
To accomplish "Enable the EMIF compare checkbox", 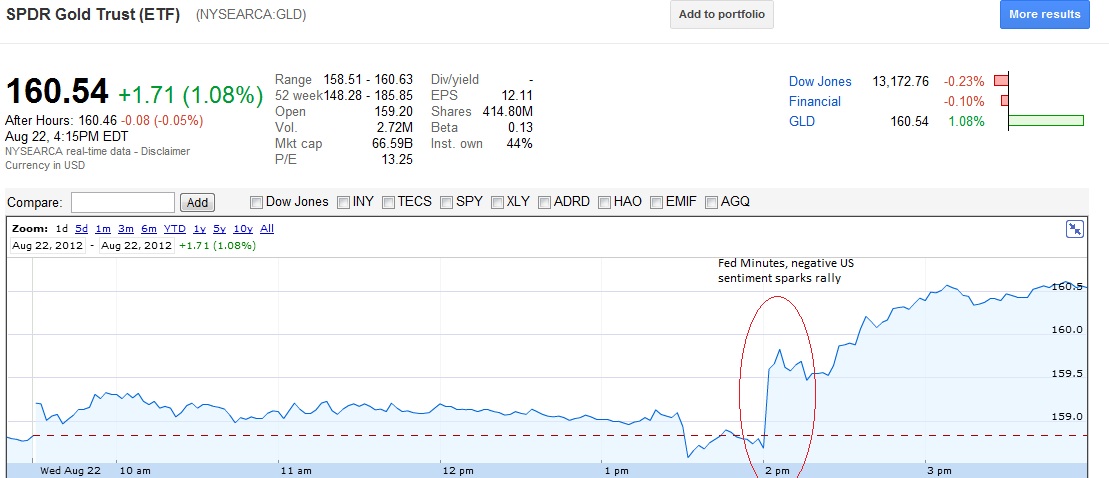I will (x=656, y=202).
